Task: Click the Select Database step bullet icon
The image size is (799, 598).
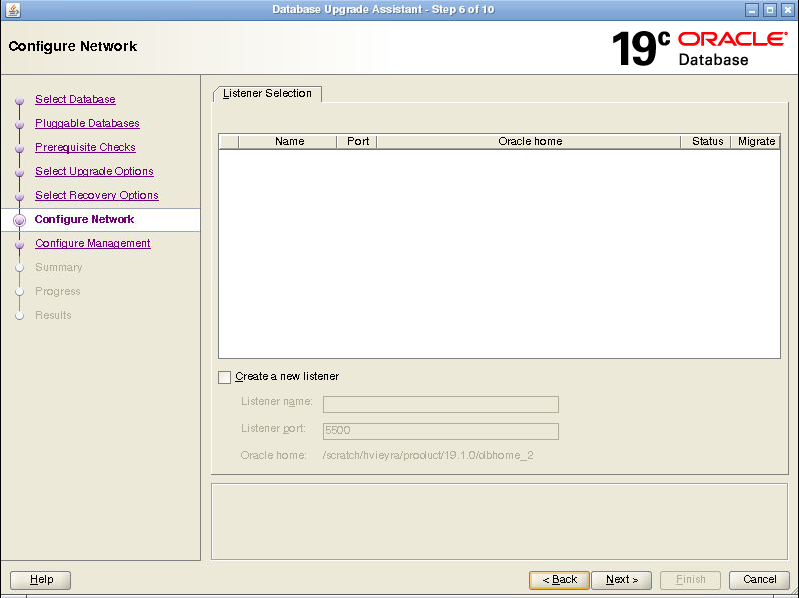Action: pos(19,100)
